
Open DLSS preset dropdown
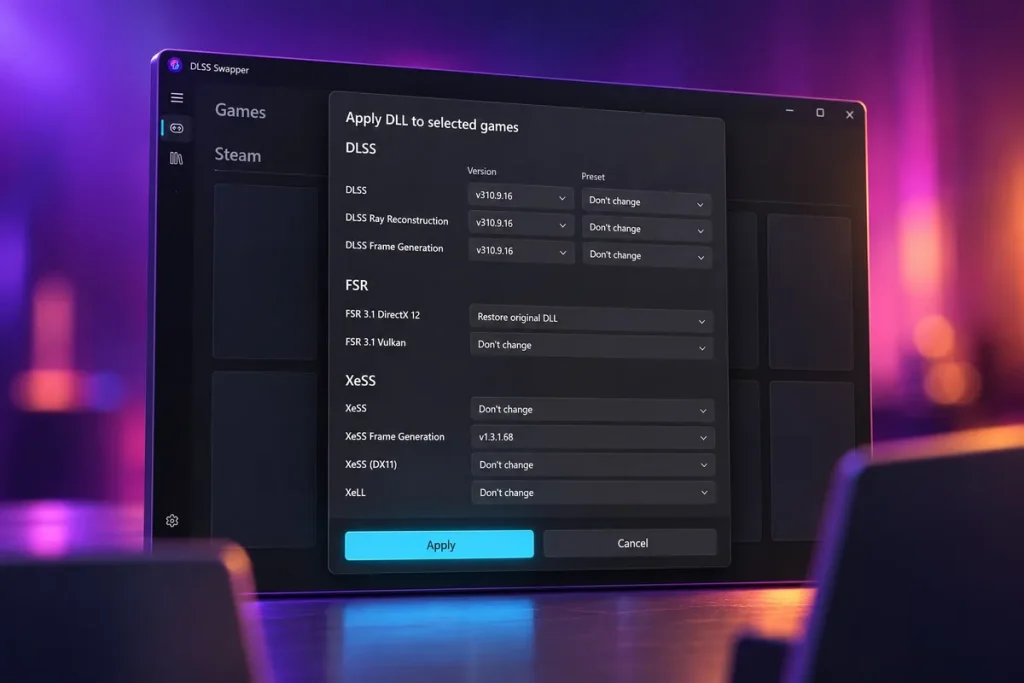click(646, 202)
